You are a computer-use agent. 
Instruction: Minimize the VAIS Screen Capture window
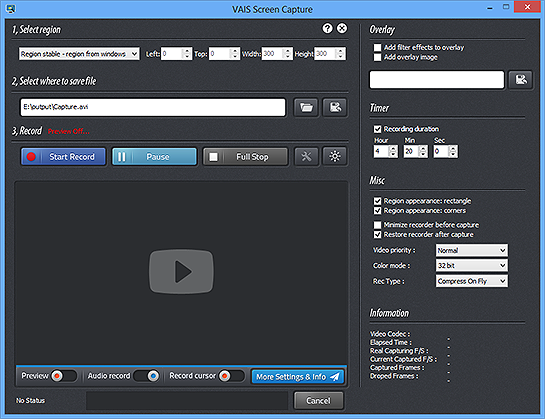(490, 8)
